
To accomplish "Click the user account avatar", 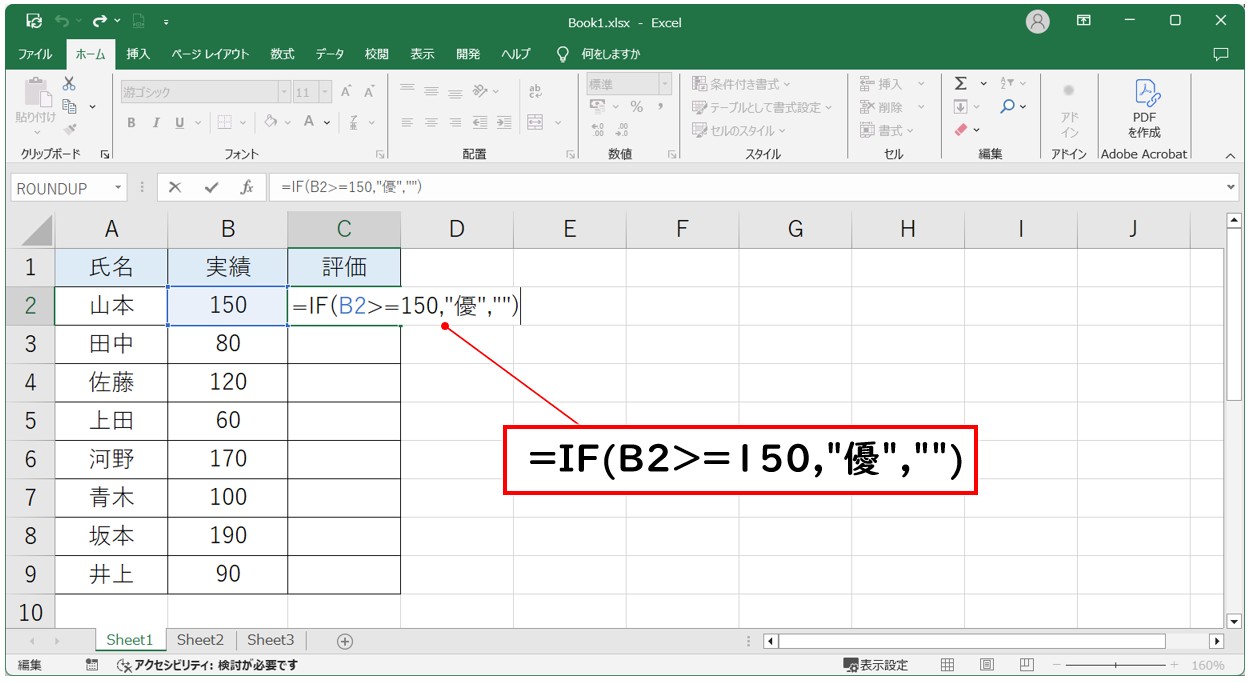I will tap(1038, 21).
